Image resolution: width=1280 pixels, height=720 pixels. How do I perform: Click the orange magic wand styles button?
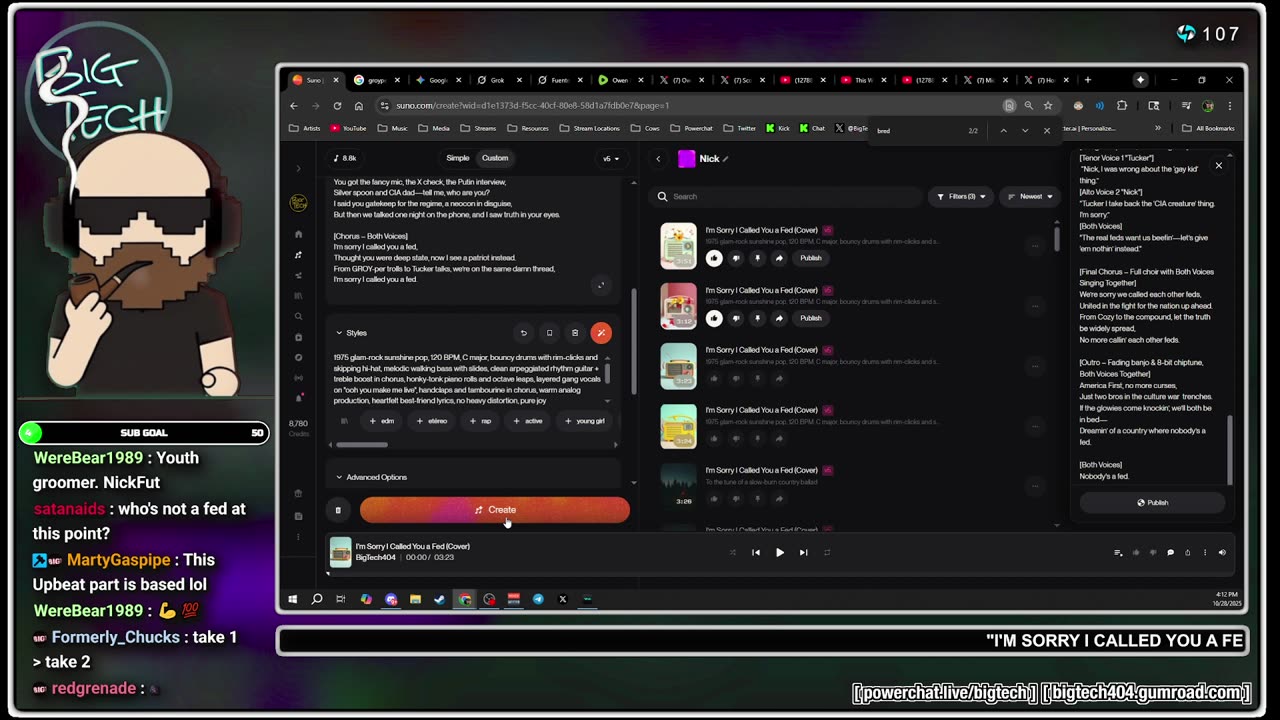[x=601, y=333]
